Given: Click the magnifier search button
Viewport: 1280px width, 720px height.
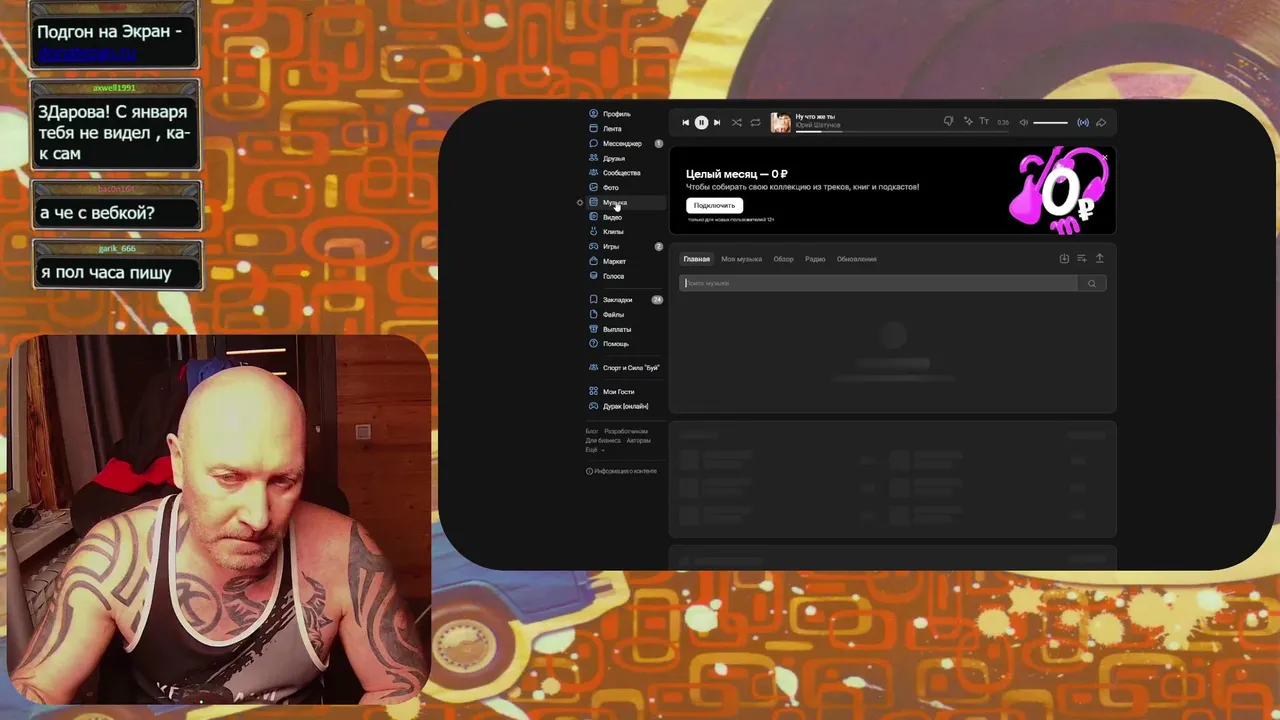Looking at the screenshot, I should (x=1092, y=283).
